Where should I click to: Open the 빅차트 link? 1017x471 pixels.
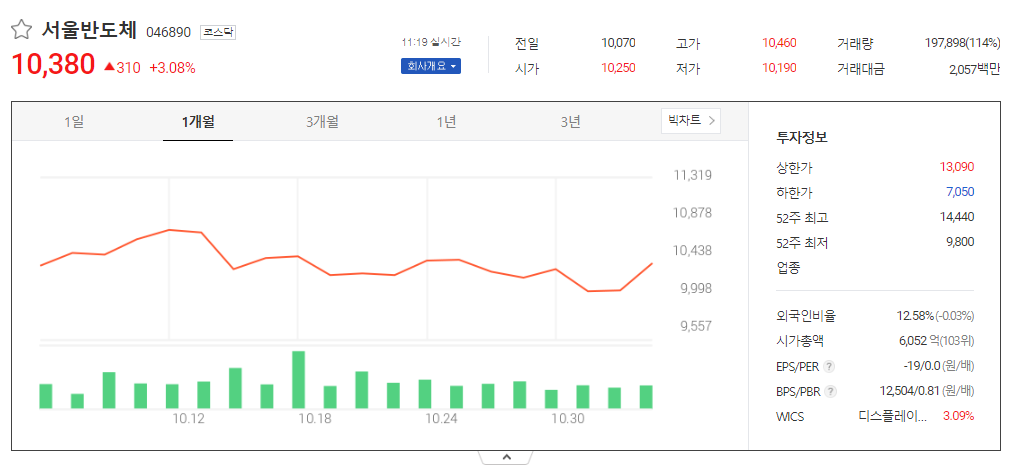click(x=691, y=121)
